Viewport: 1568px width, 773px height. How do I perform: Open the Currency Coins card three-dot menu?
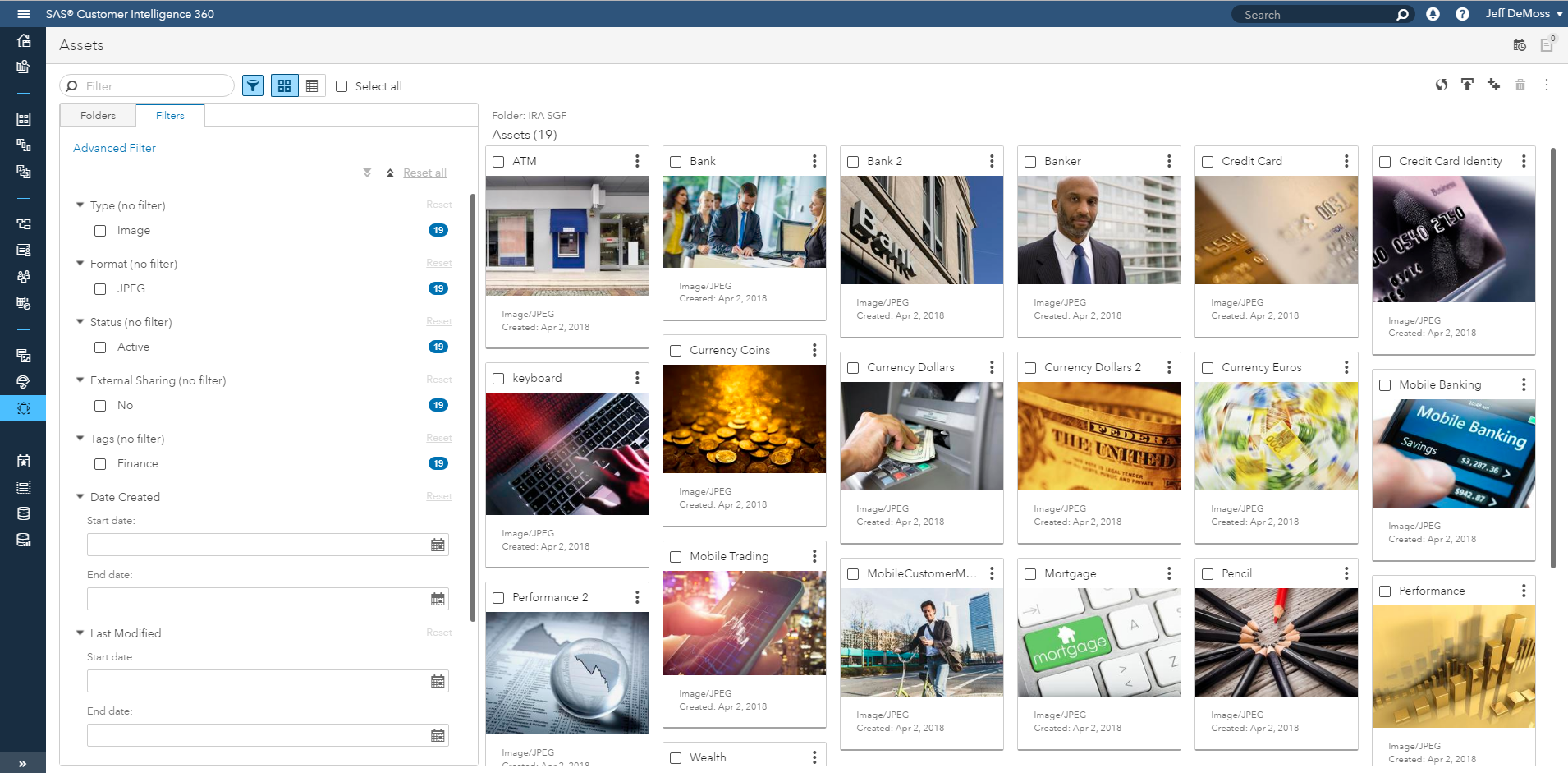click(x=814, y=350)
